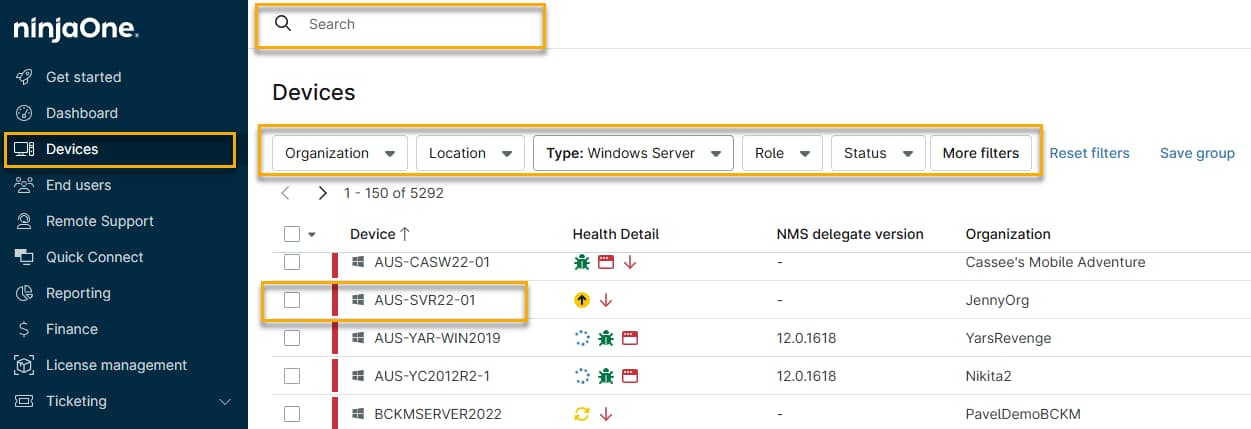Viewport: 1251px width, 429px height.
Task: Click the Dashboard icon in sidebar
Action: click(x=25, y=113)
